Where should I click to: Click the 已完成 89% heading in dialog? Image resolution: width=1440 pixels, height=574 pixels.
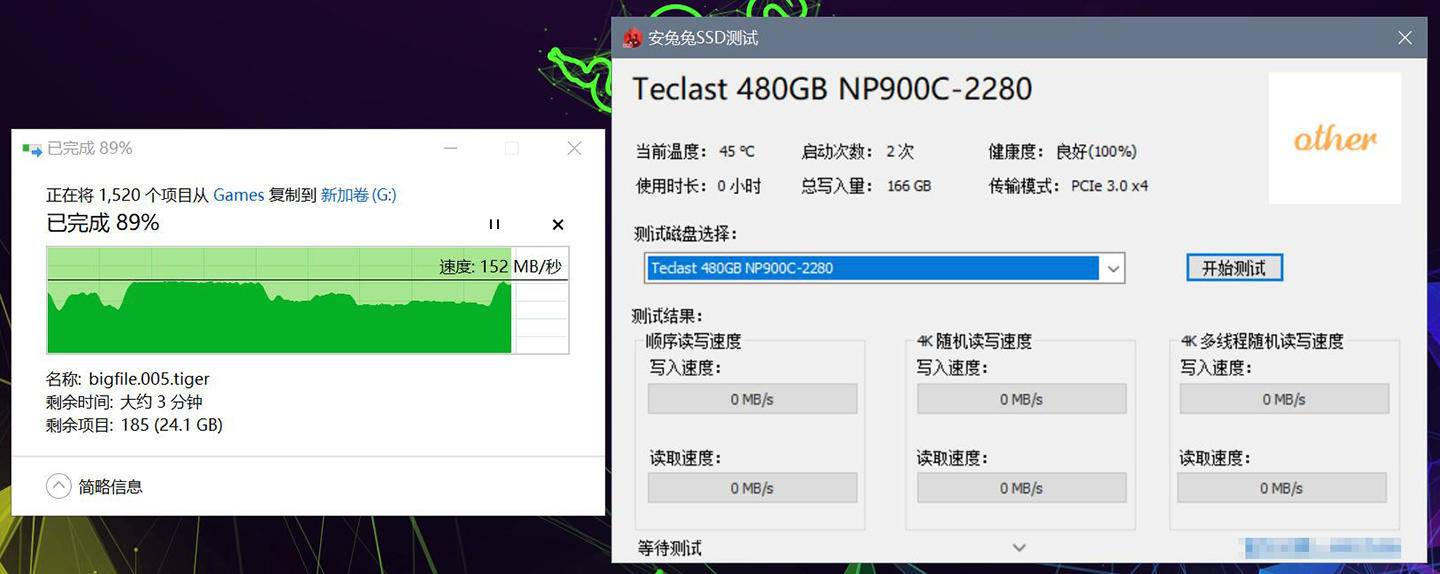[103, 223]
